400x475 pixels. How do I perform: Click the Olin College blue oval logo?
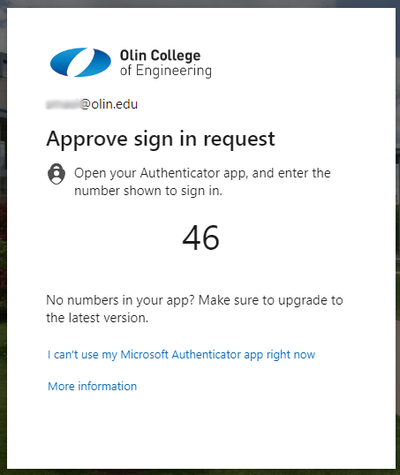[80, 62]
